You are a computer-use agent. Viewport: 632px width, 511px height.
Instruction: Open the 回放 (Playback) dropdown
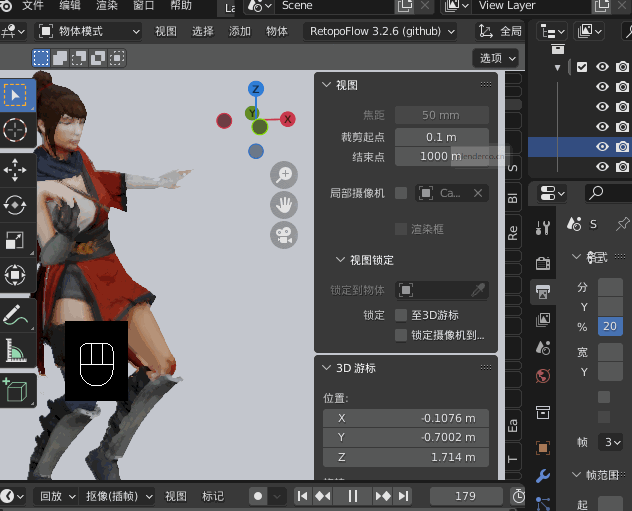click(x=55, y=496)
